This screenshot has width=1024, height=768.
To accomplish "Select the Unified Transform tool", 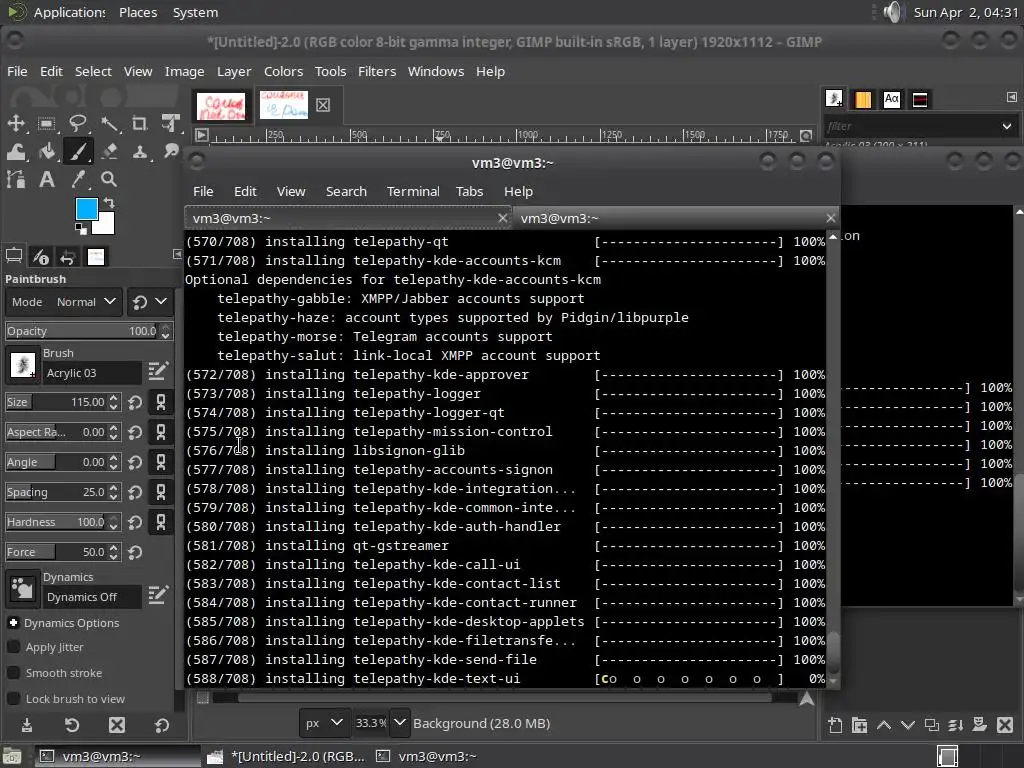I will coord(170,123).
